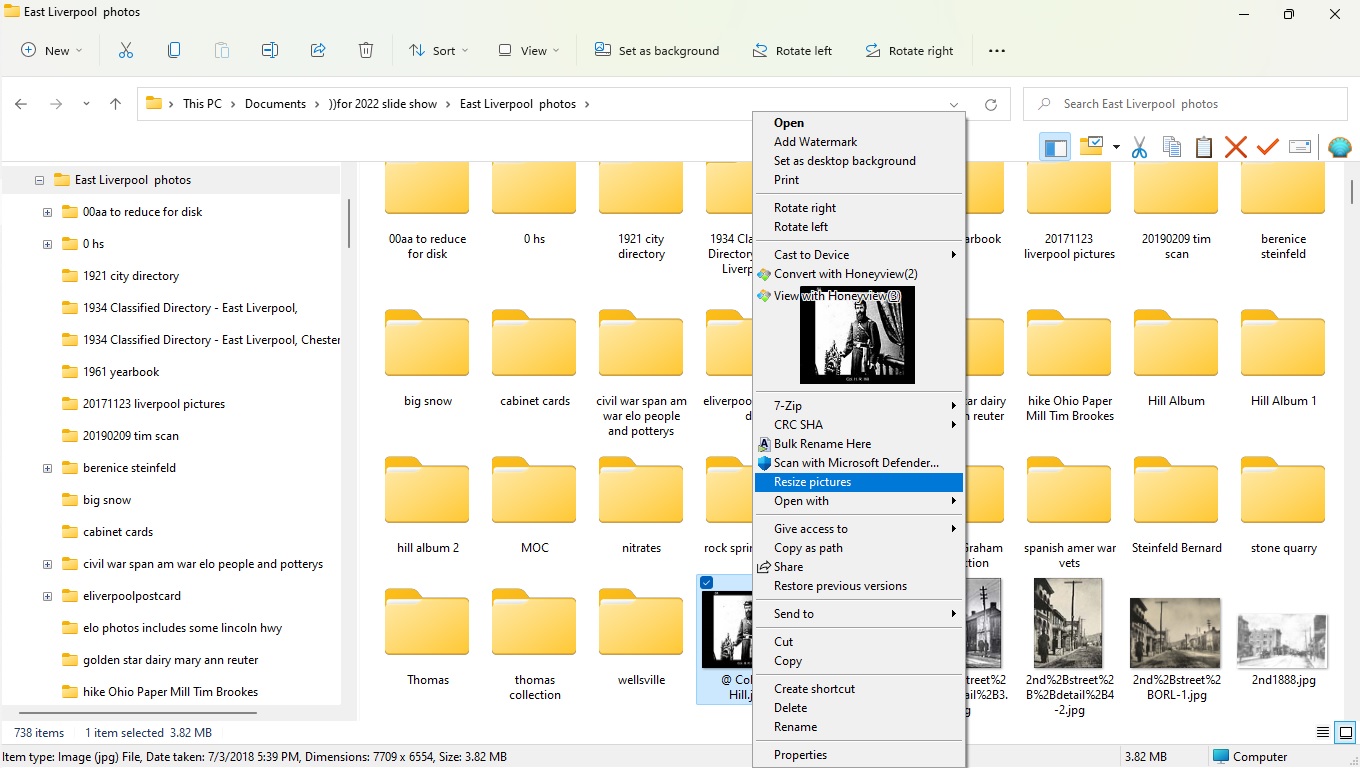
Task: Click the orange X delete icon
Action: tap(1236, 148)
